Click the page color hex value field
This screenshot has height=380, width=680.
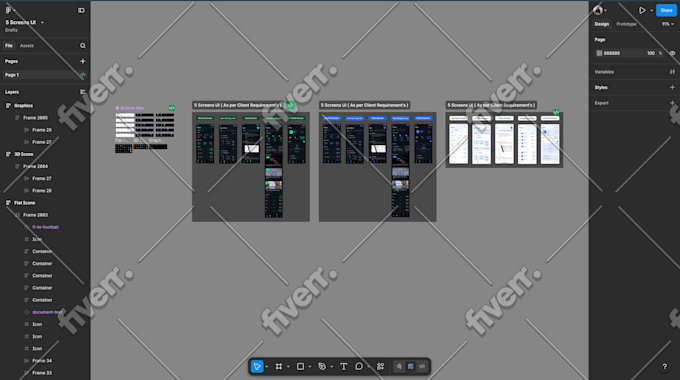tap(611, 53)
